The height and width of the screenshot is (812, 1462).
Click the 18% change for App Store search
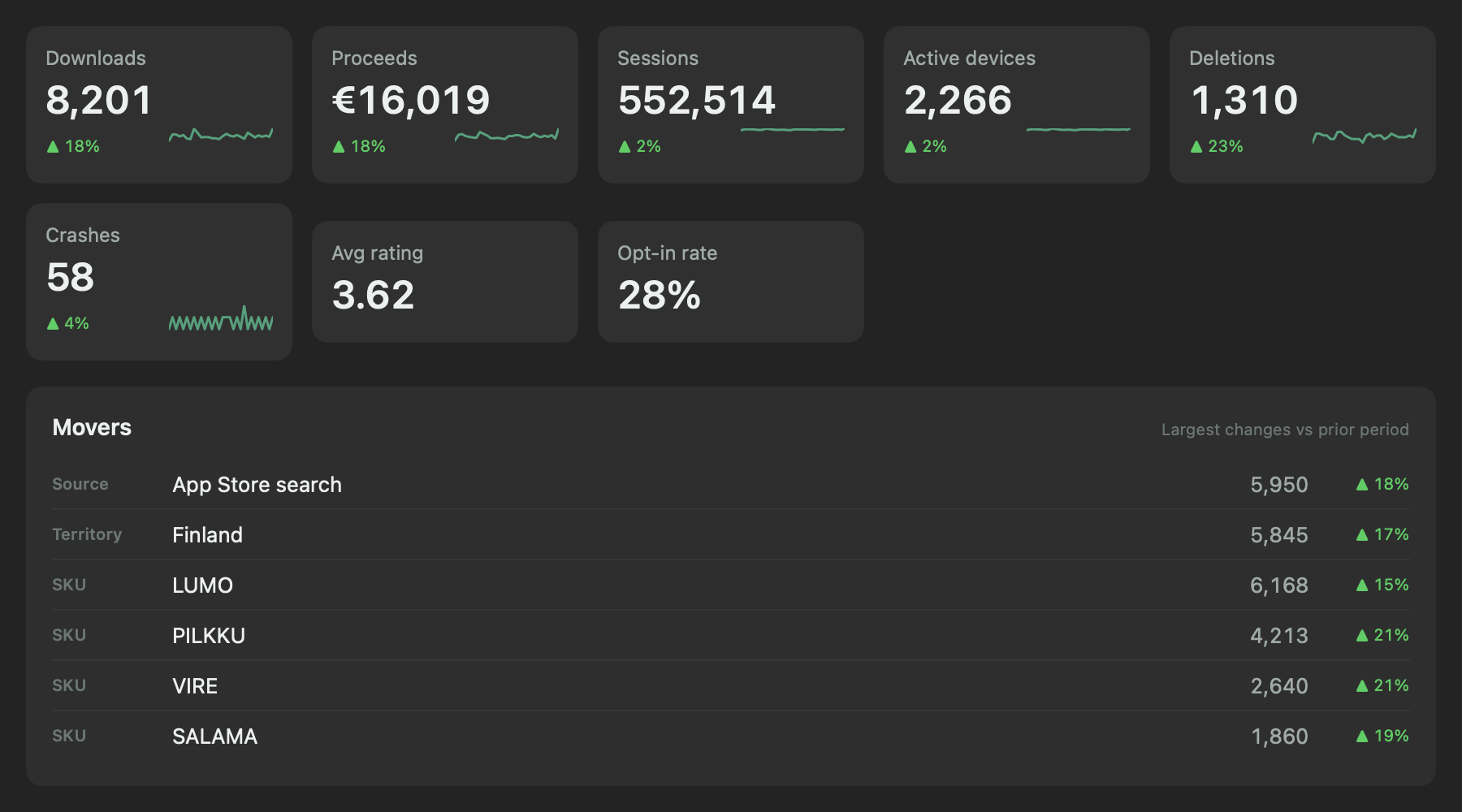click(1382, 484)
